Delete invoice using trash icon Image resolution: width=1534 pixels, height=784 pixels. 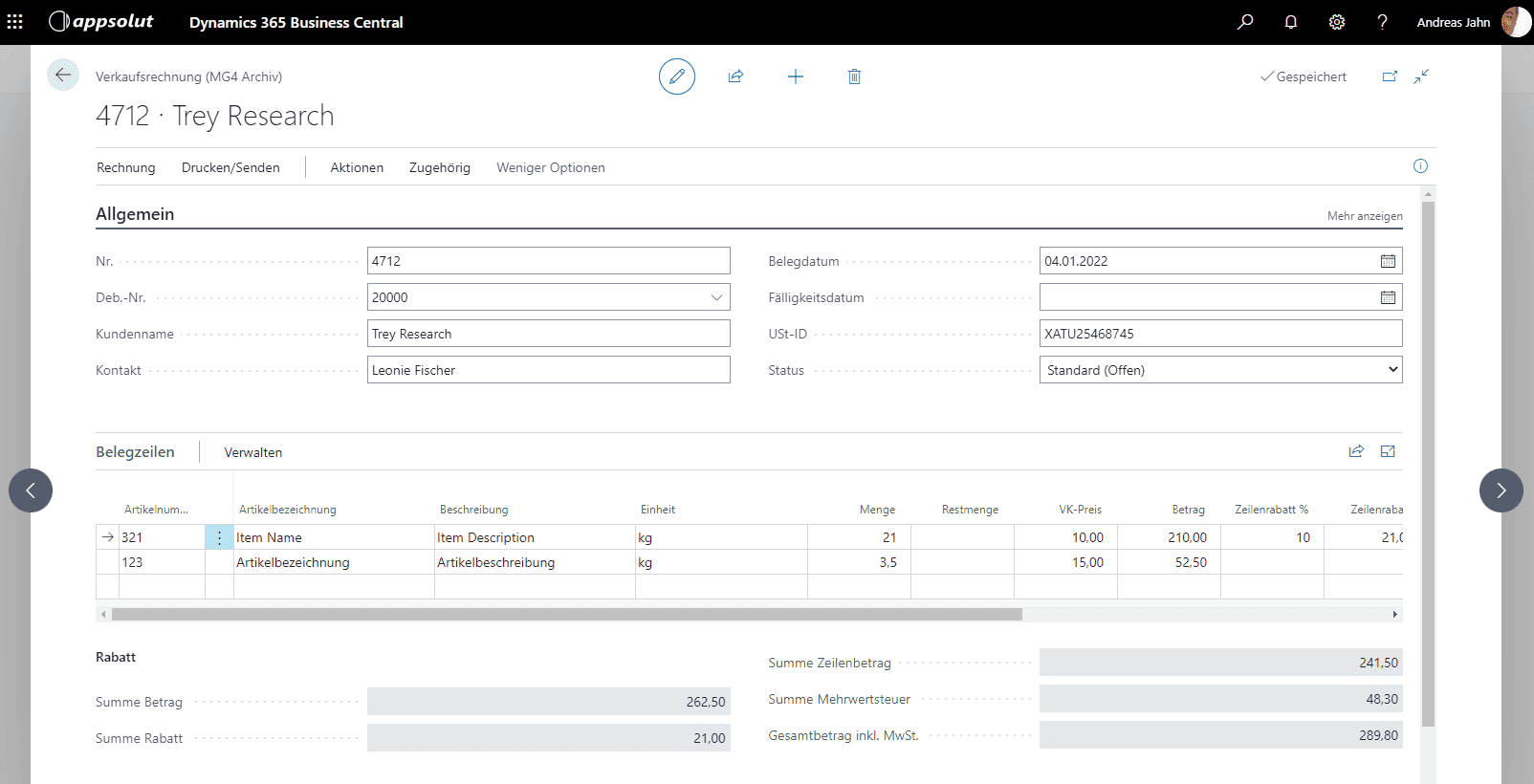coord(854,76)
